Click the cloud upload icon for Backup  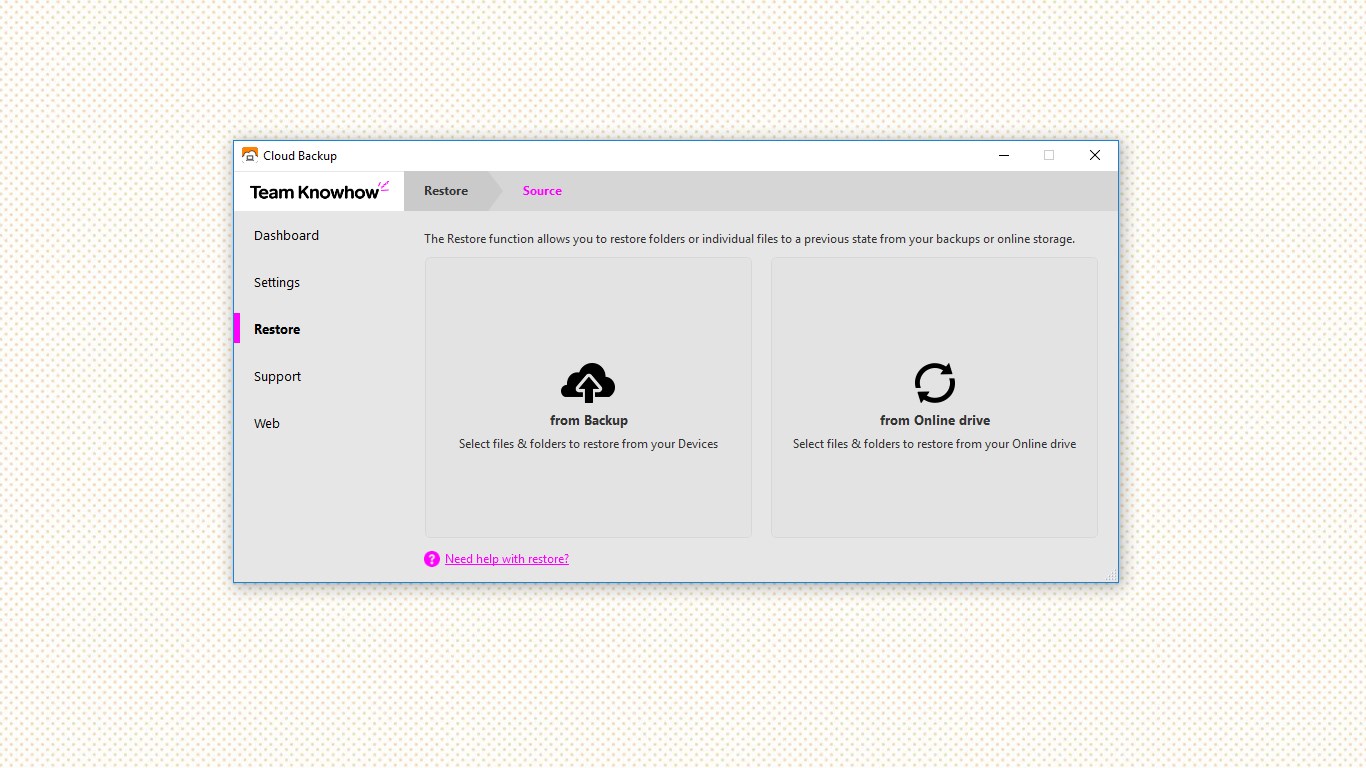pyautogui.click(x=588, y=383)
